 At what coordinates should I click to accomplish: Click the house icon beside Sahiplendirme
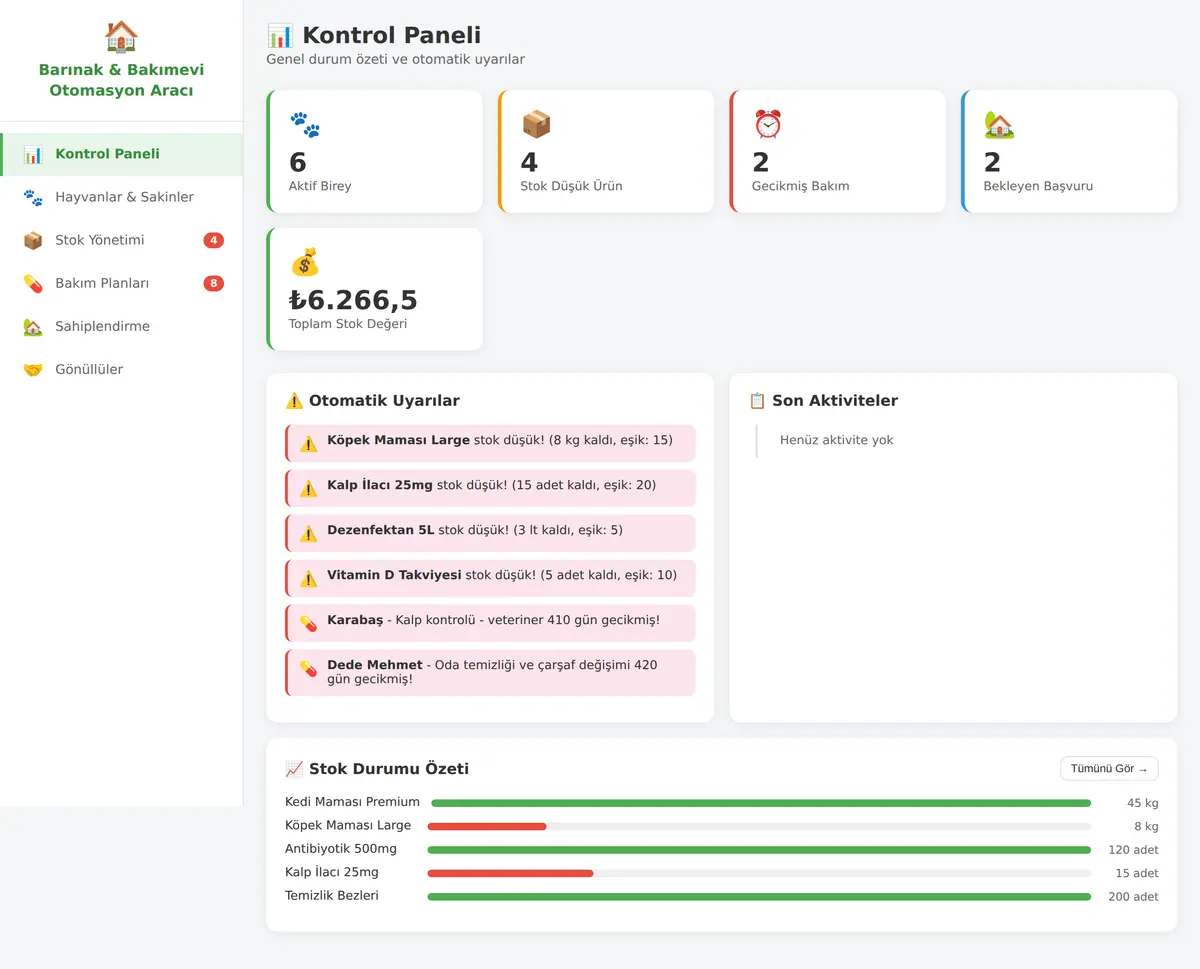(x=33, y=326)
